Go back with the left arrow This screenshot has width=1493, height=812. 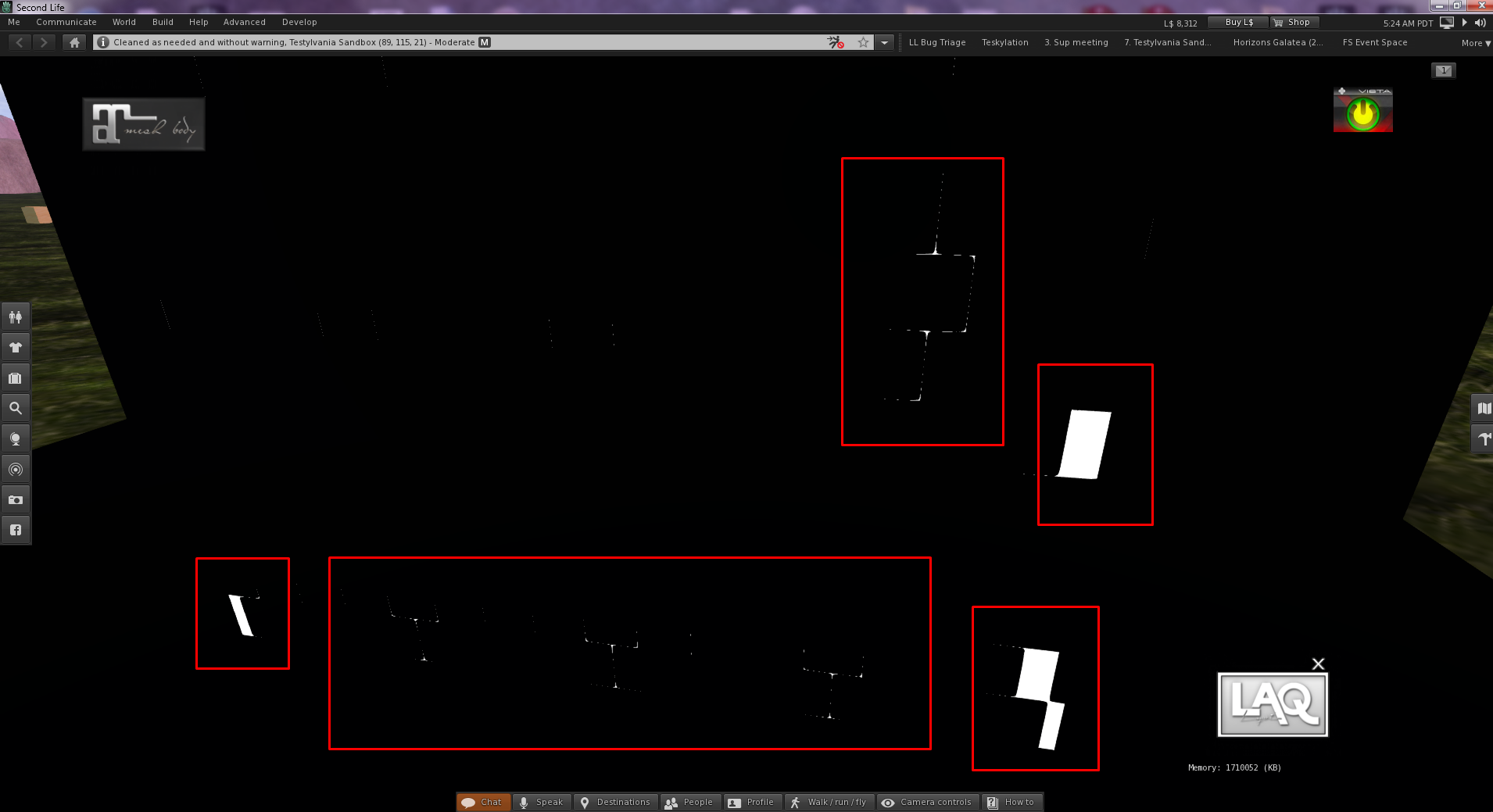20,42
